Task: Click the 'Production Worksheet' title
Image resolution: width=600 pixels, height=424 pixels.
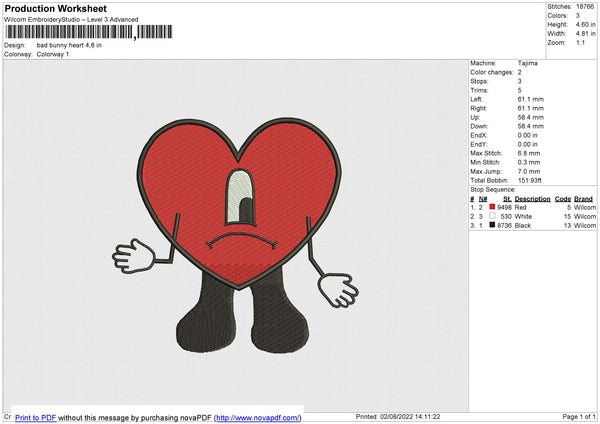Action: tap(55, 8)
